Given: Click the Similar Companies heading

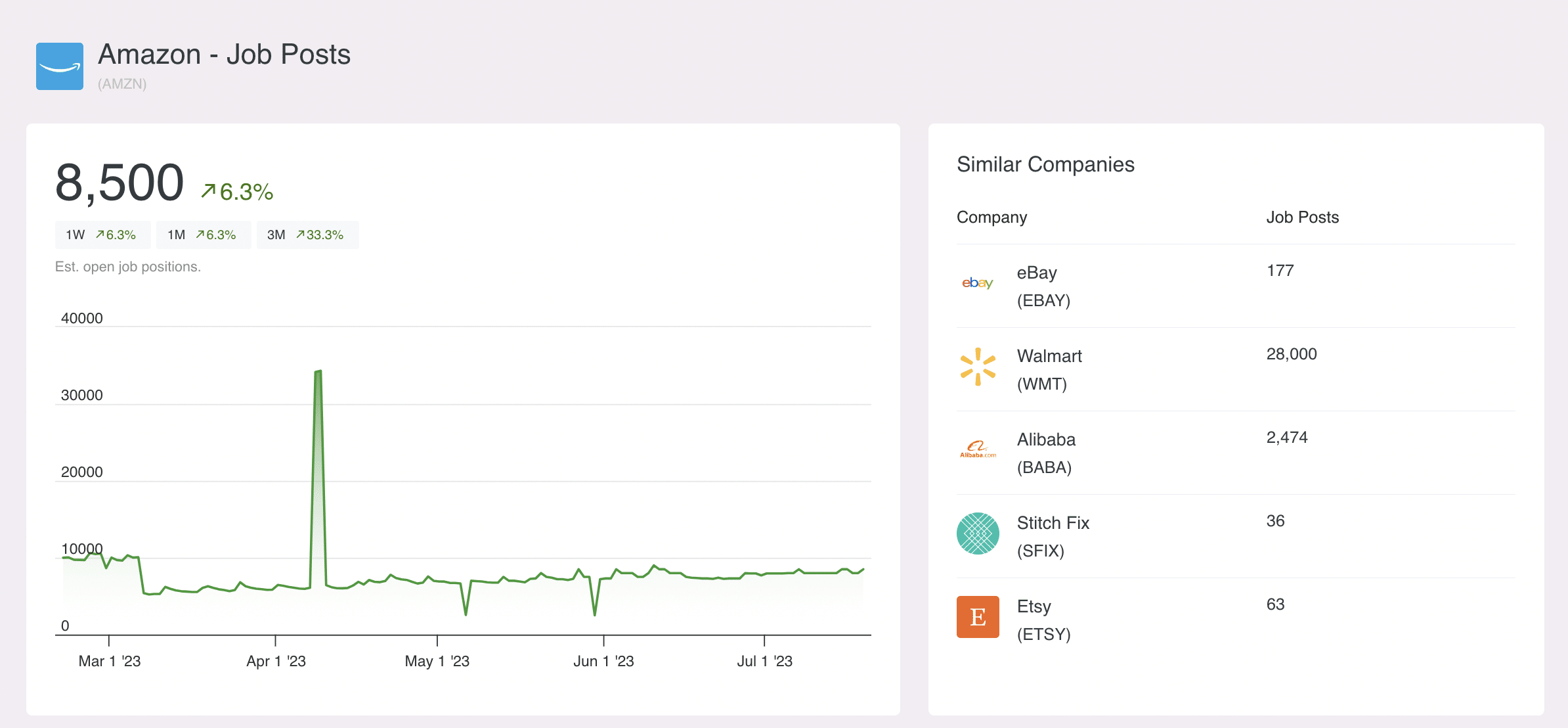Looking at the screenshot, I should click(x=1045, y=164).
